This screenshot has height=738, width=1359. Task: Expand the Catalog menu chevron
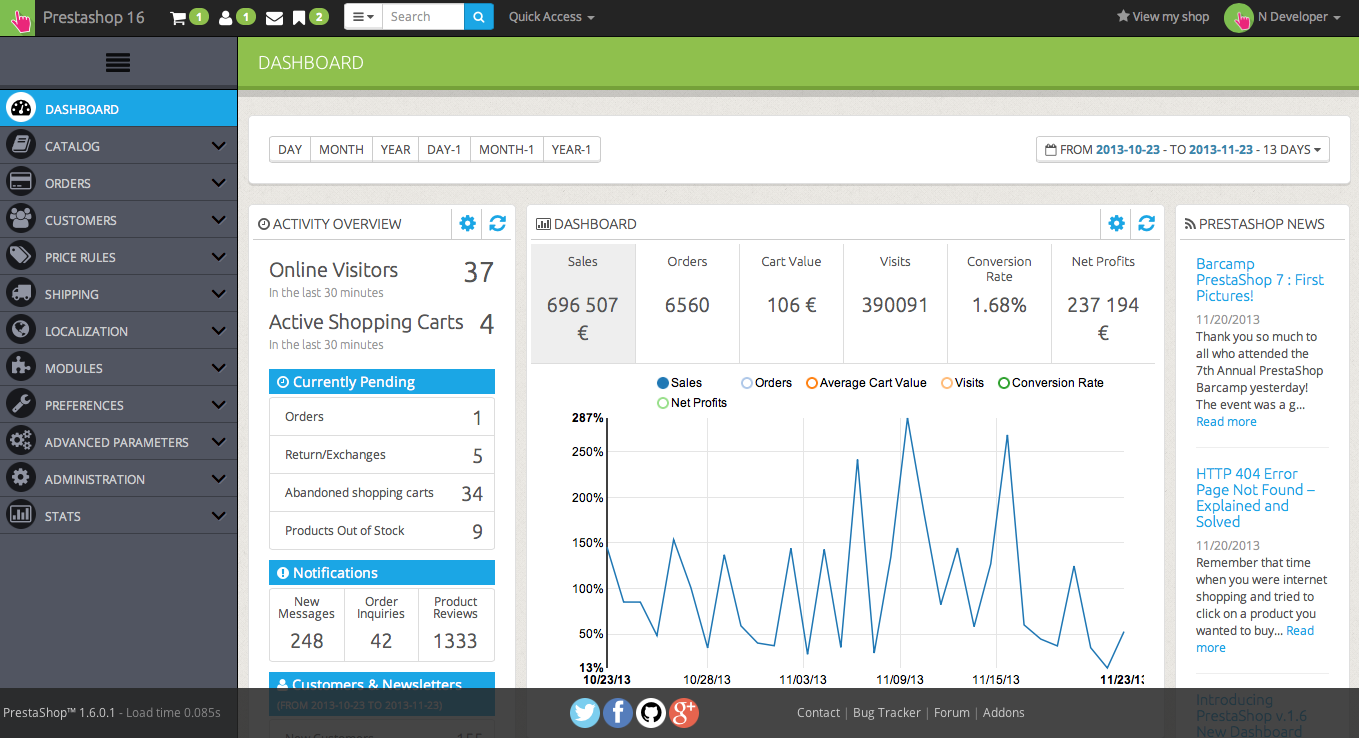click(219, 146)
